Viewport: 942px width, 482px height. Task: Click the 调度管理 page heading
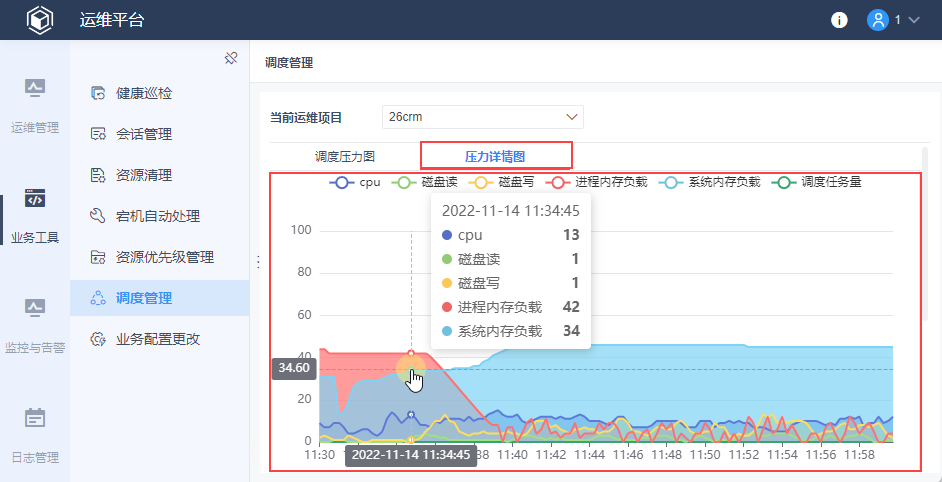click(x=289, y=62)
